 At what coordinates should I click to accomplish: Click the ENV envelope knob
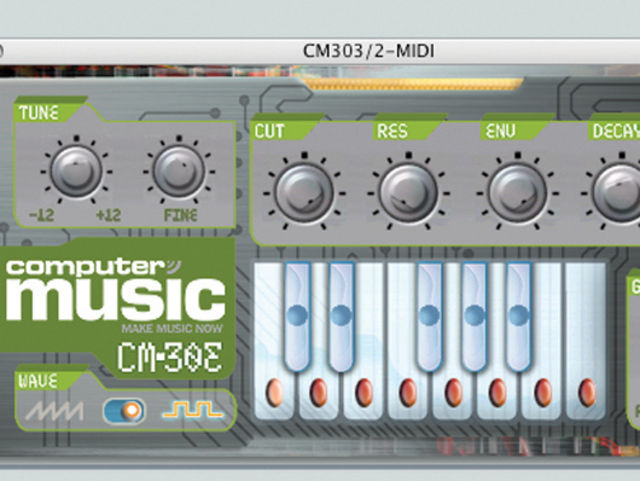point(517,193)
